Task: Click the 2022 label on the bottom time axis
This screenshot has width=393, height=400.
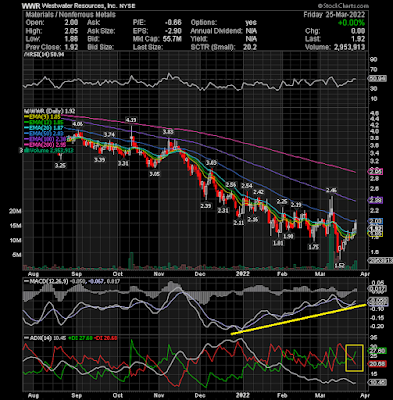Action: tap(243, 395)
